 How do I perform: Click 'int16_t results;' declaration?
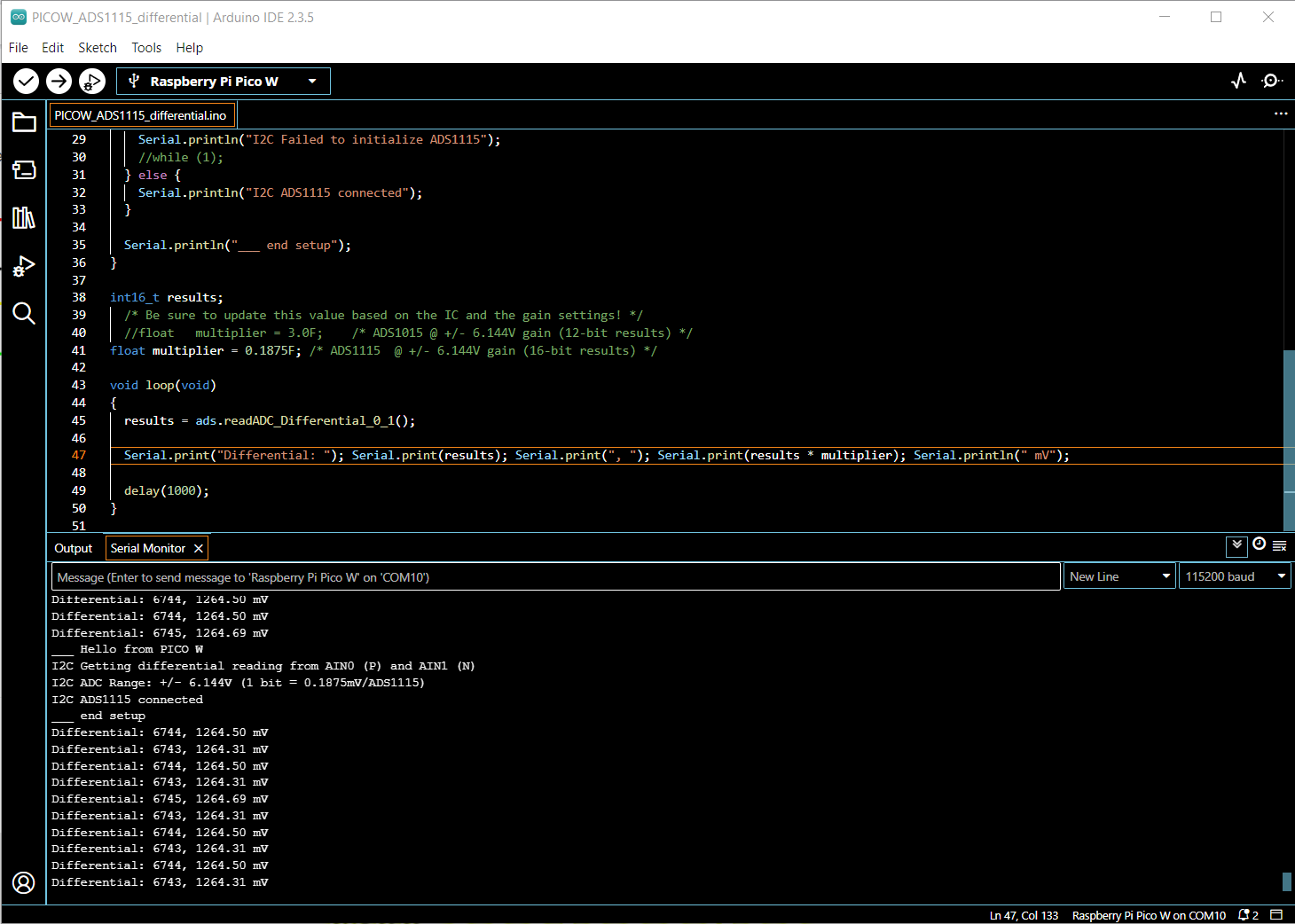click(x=167, y=297)
